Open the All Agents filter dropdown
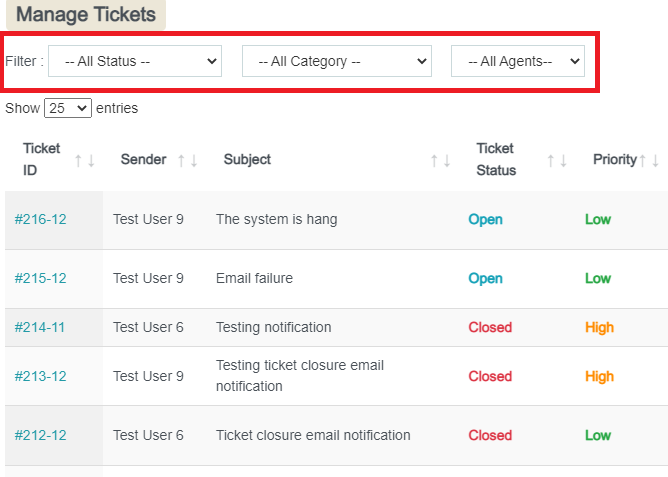Viewport: 668px width, 477px height. pyautogui.click(x=517, y=61)
